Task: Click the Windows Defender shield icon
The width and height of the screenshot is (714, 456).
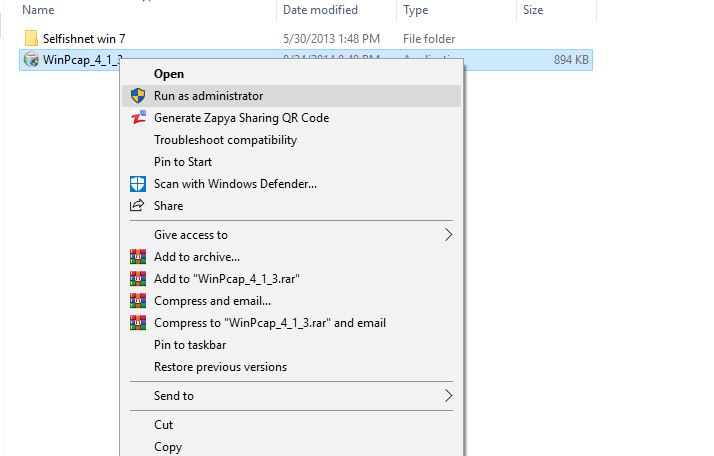Action: 138,184
